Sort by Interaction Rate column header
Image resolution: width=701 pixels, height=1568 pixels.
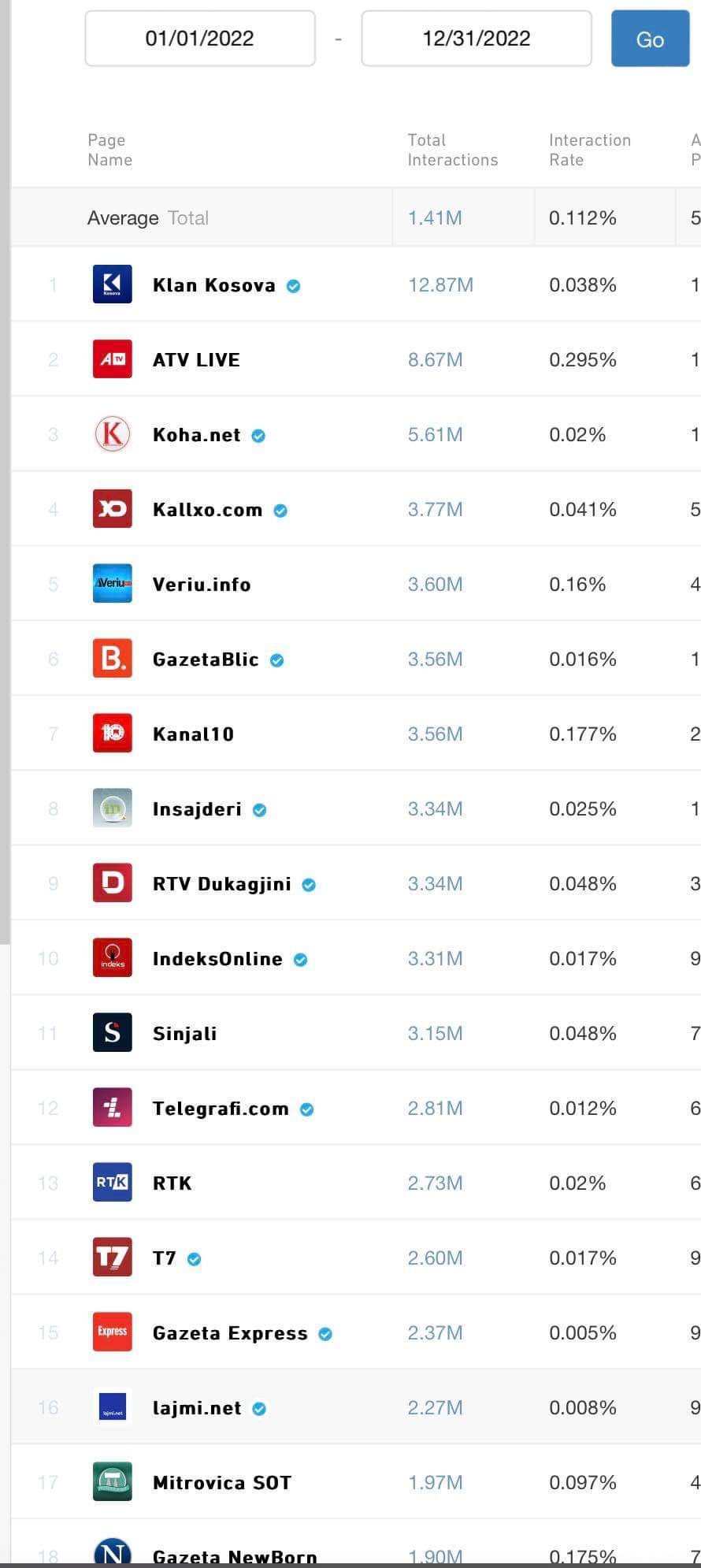pos(590,150)
